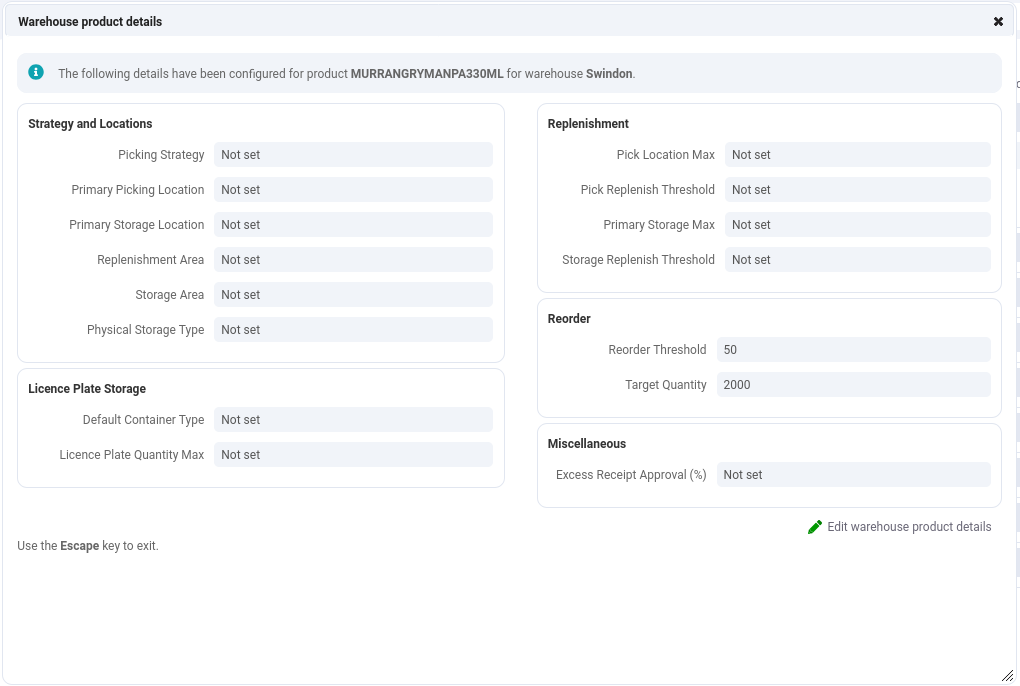Click the Replenishment Area value field
This screenshot has height=686, width=1020.
[353, 260]
